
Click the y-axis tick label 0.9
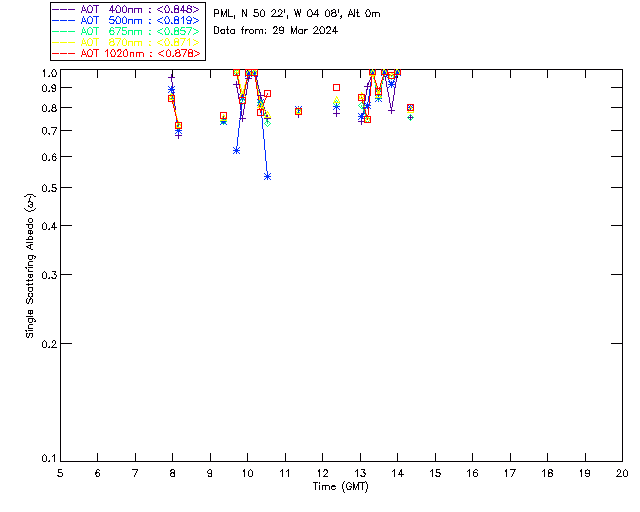tap(49, 88)
